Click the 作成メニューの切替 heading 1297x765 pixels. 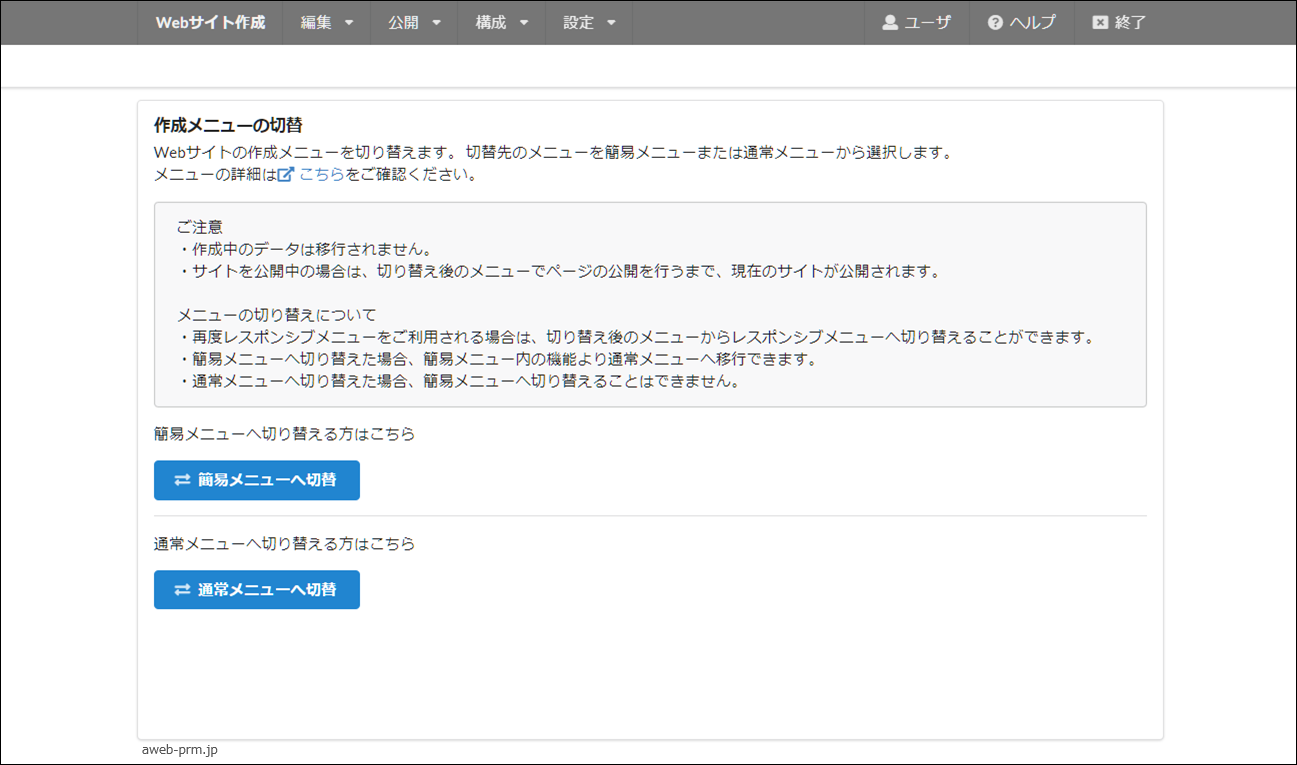pos(228,125)
